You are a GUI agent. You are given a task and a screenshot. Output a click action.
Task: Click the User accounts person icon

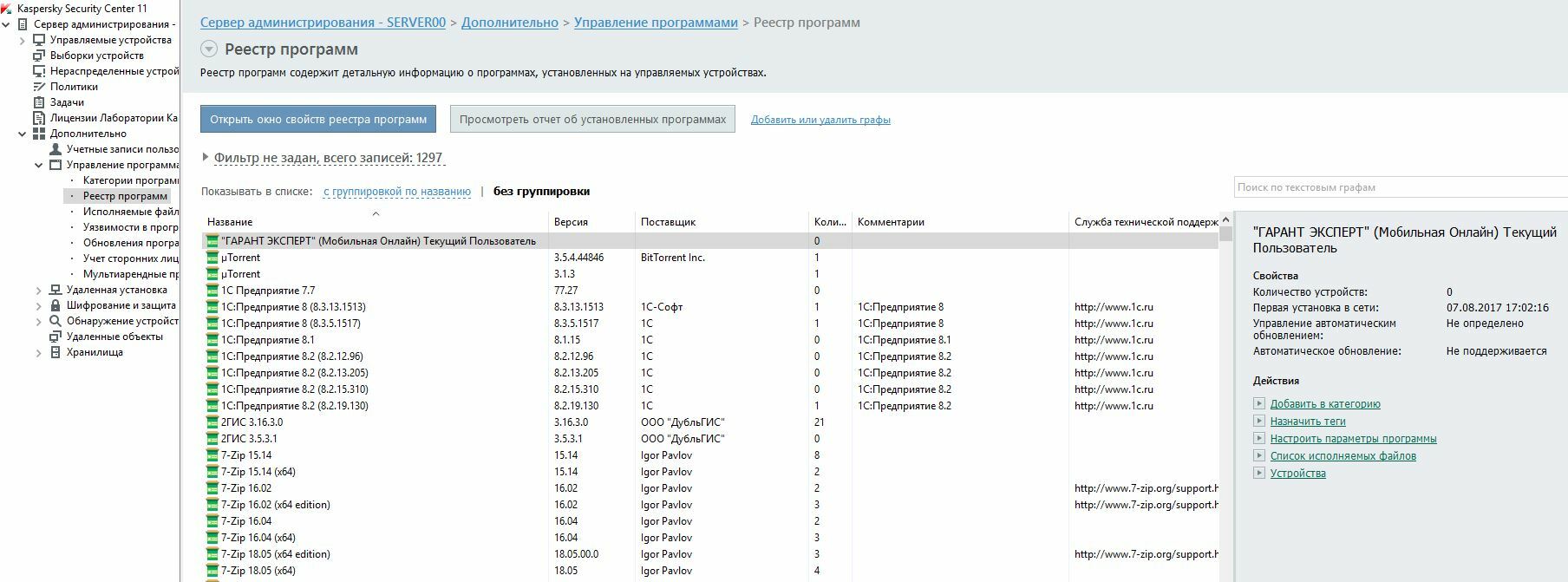point(56,149)
